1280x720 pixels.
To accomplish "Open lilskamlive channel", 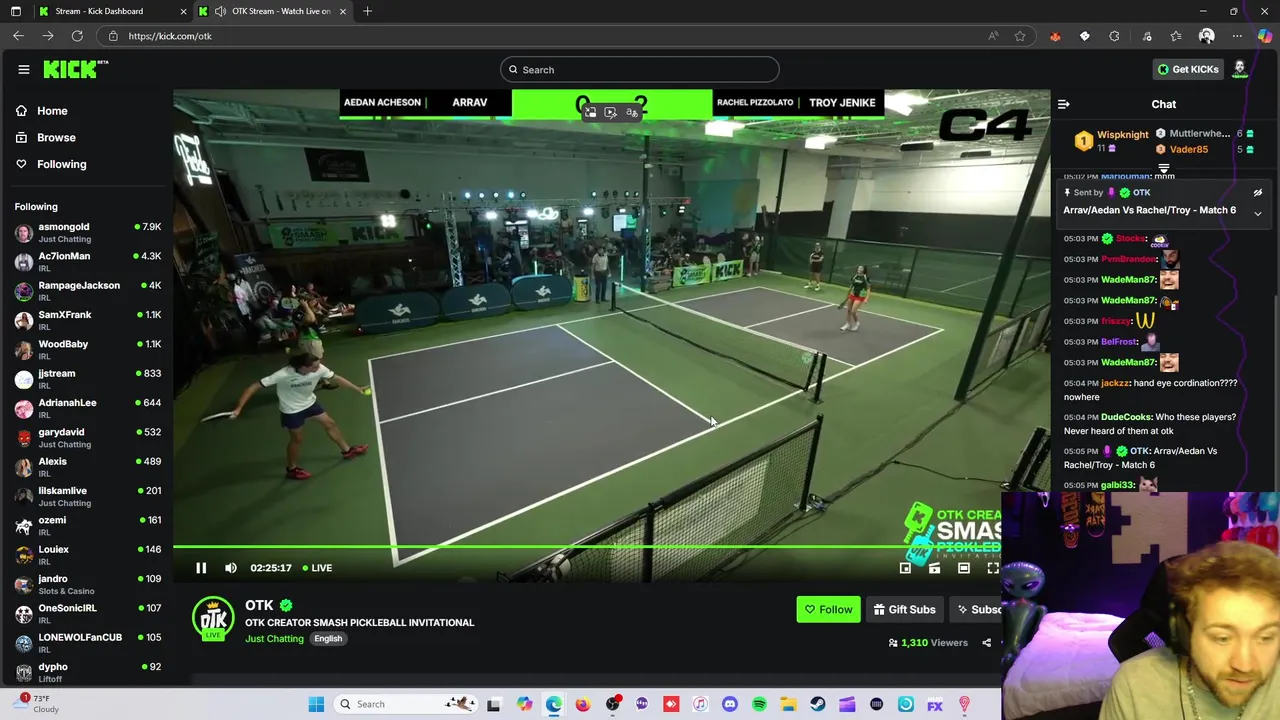I will point(88,497).
